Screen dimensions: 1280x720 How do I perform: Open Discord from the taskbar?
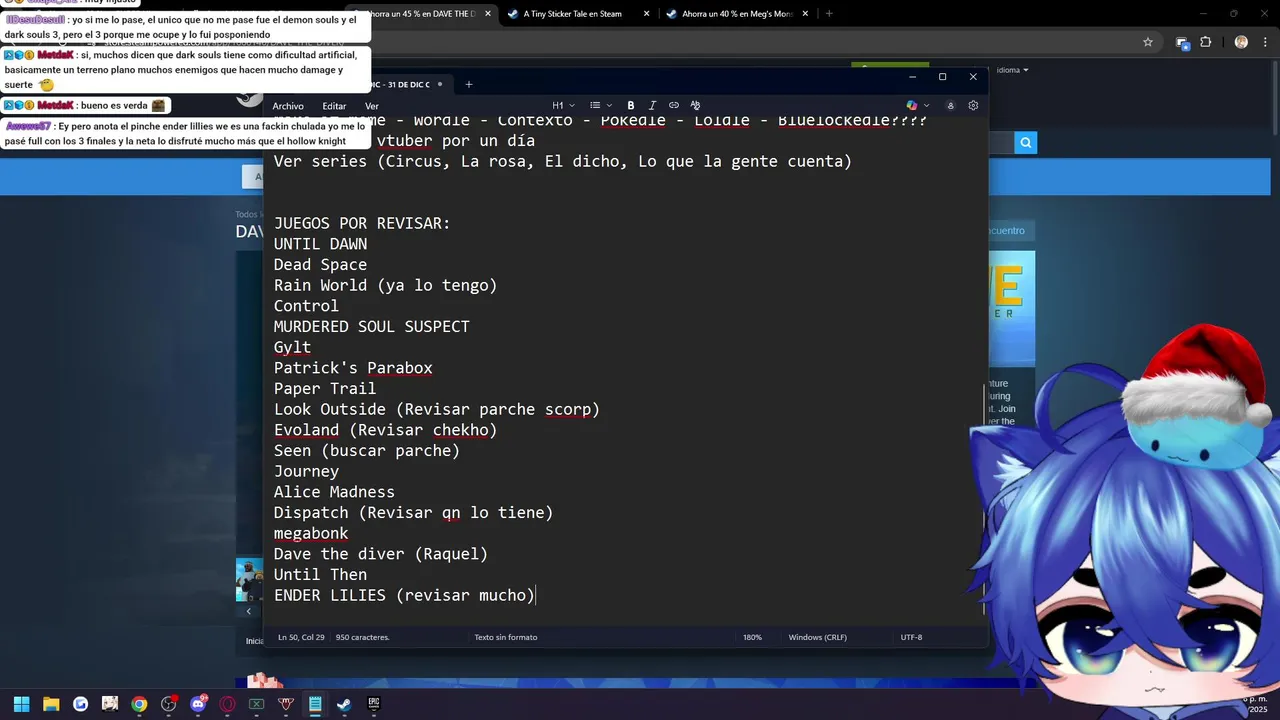(x=198, y=704)
